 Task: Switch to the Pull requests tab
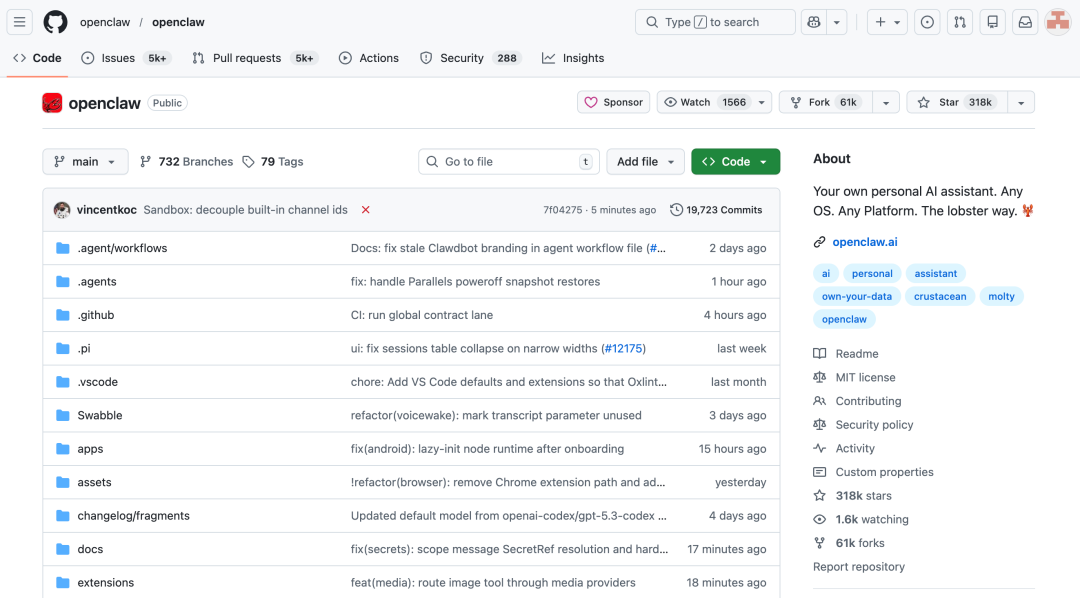(255, 58)
